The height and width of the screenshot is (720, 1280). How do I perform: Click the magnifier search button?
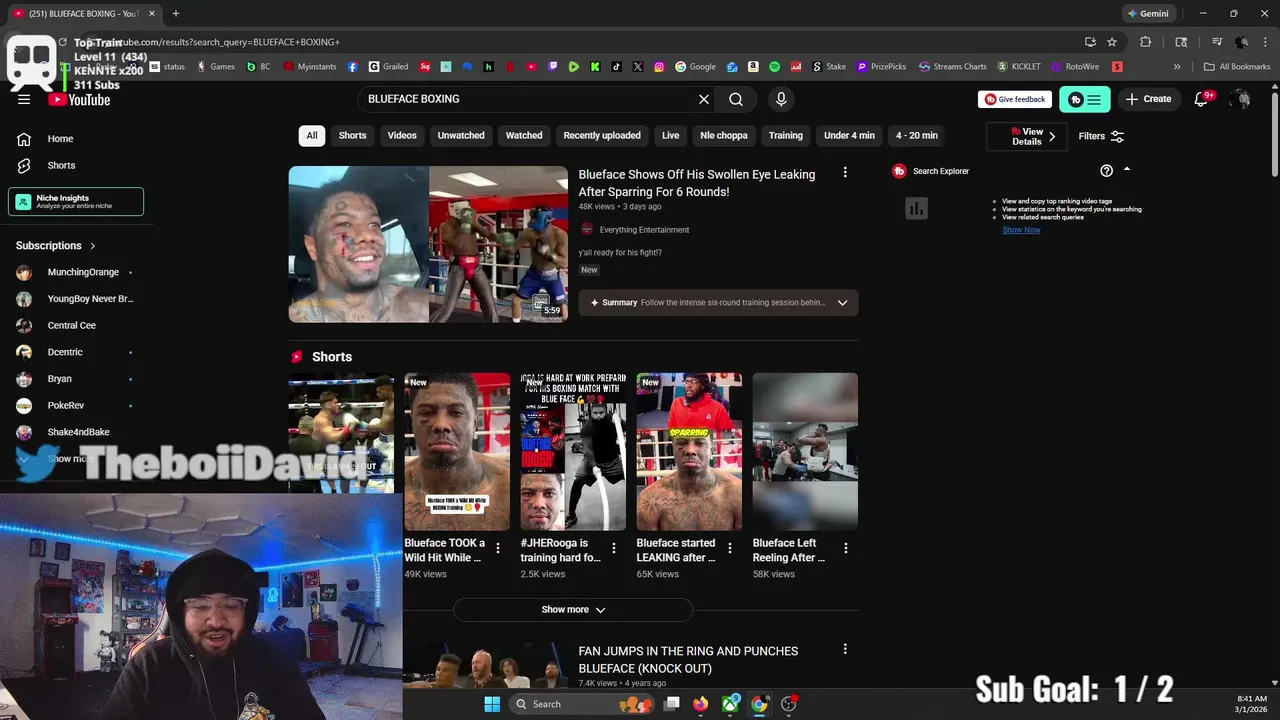point(736,99)
